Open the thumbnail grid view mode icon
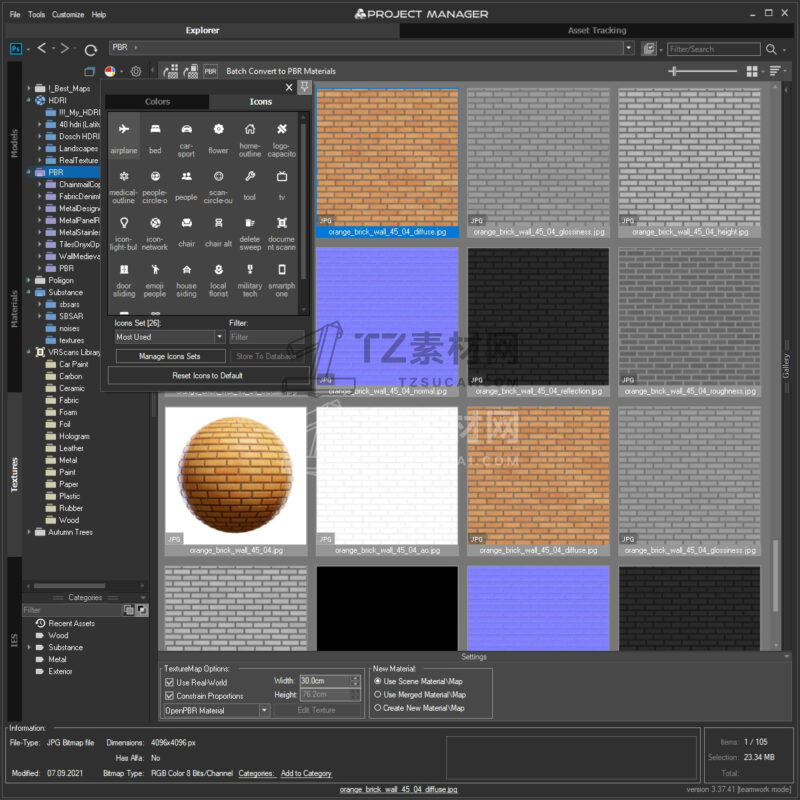Viewport: 800px width, 800px height. click(x=752, y=71)
